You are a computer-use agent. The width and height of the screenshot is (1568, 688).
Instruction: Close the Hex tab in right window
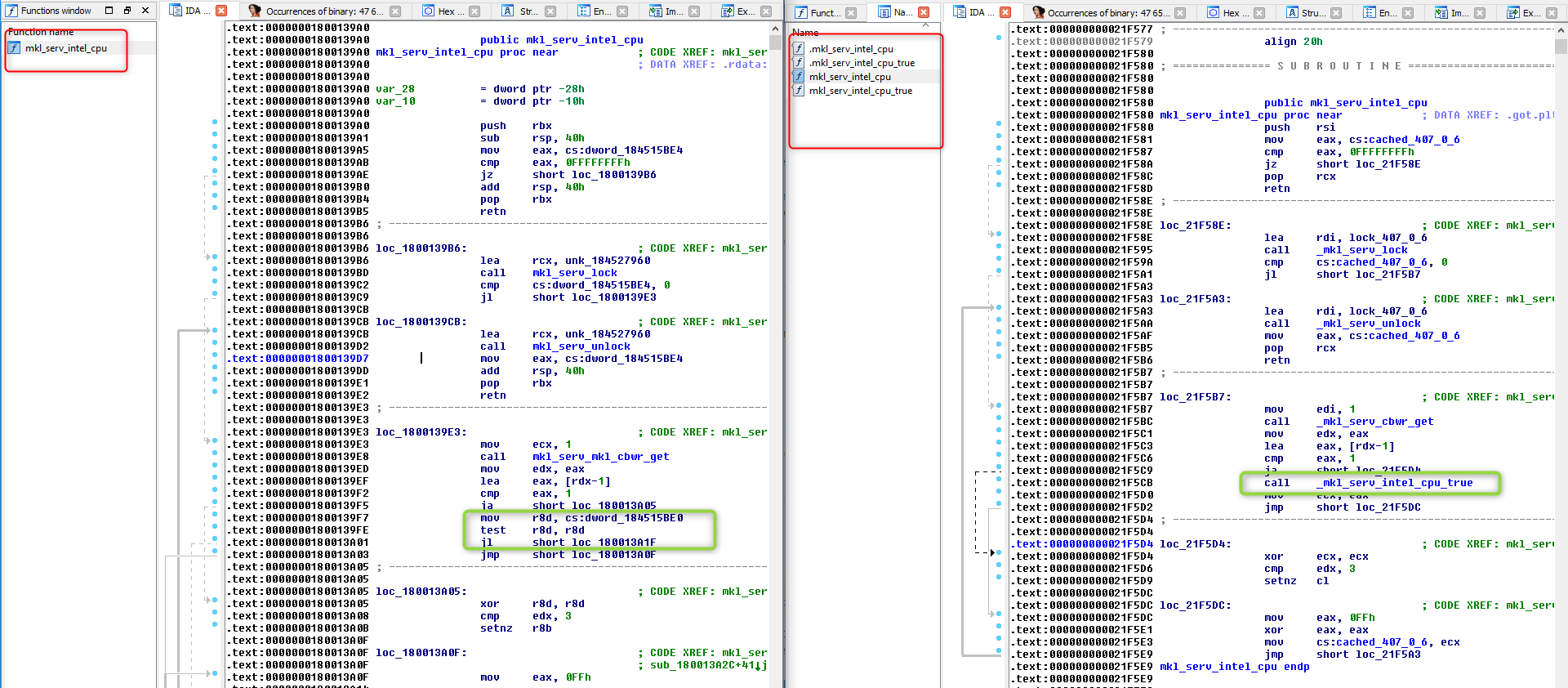pyautogui.click(x=1258, y=12)
